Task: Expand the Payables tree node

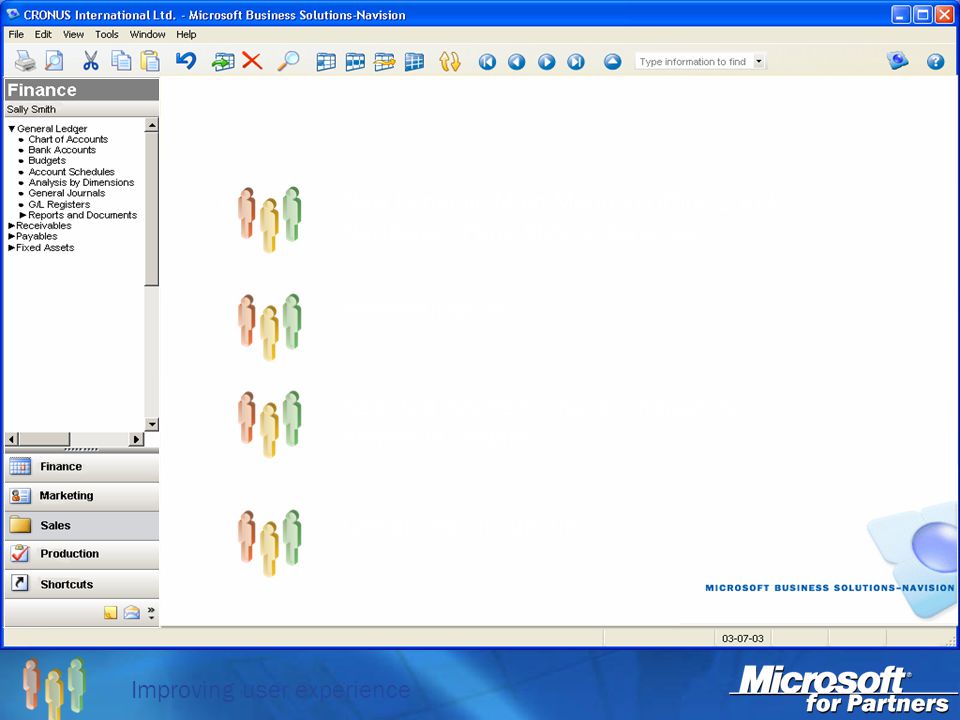Action: point(11,236)
